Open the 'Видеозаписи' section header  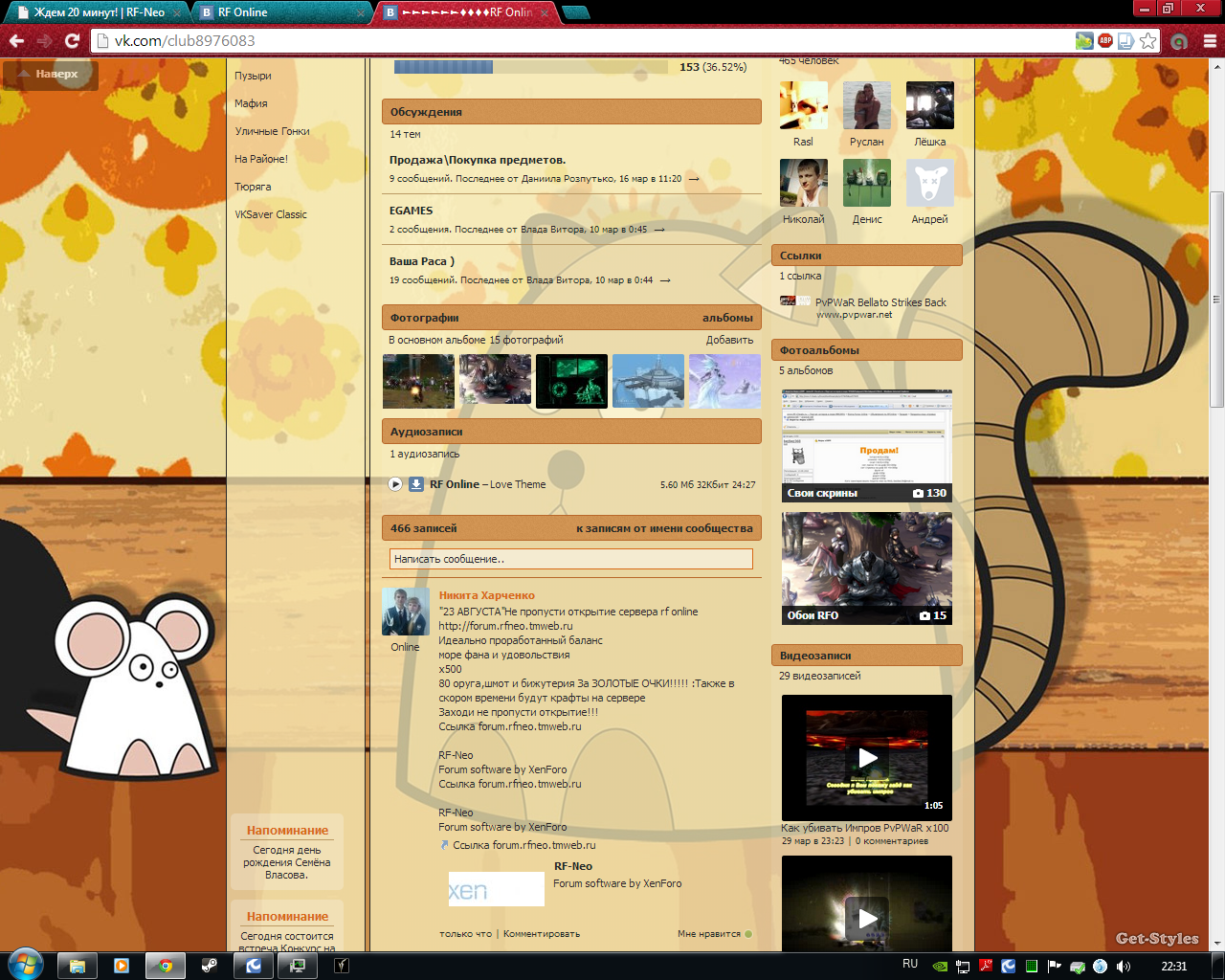point(867,656)
